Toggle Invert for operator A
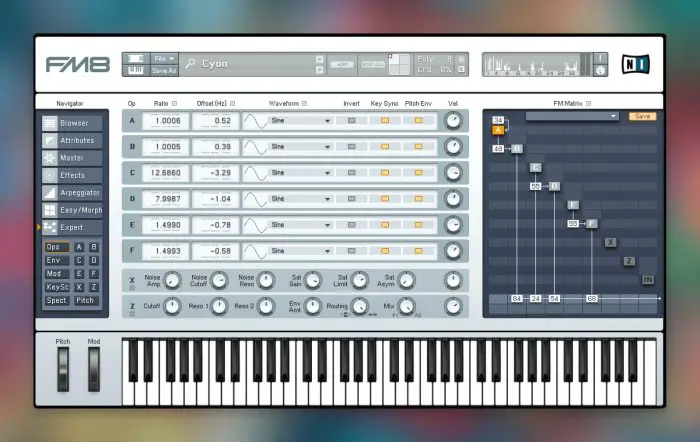The width and height of the screenshot is (700, 442). point(351,121)
